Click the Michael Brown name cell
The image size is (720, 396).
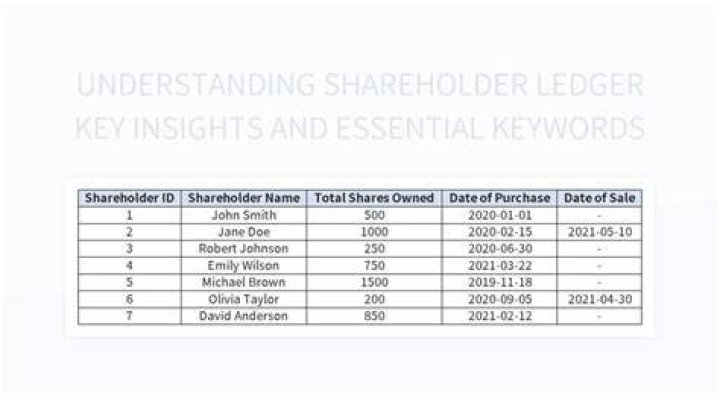click(x=243, y=283)
